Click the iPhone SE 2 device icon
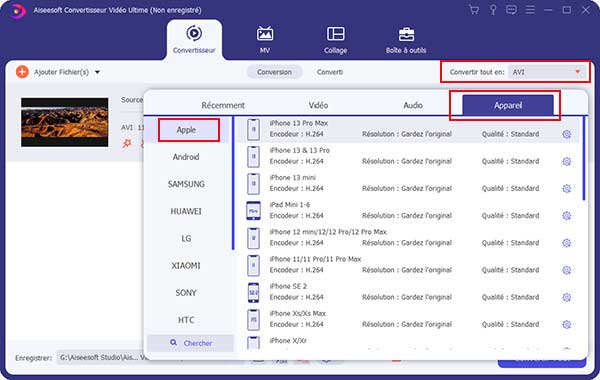 click(253, 292)
